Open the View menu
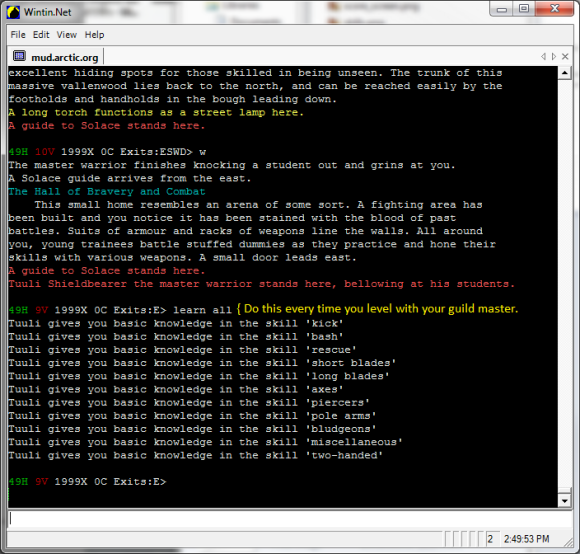Viewport: 580px width, 554px height. [x=67, y=35]
